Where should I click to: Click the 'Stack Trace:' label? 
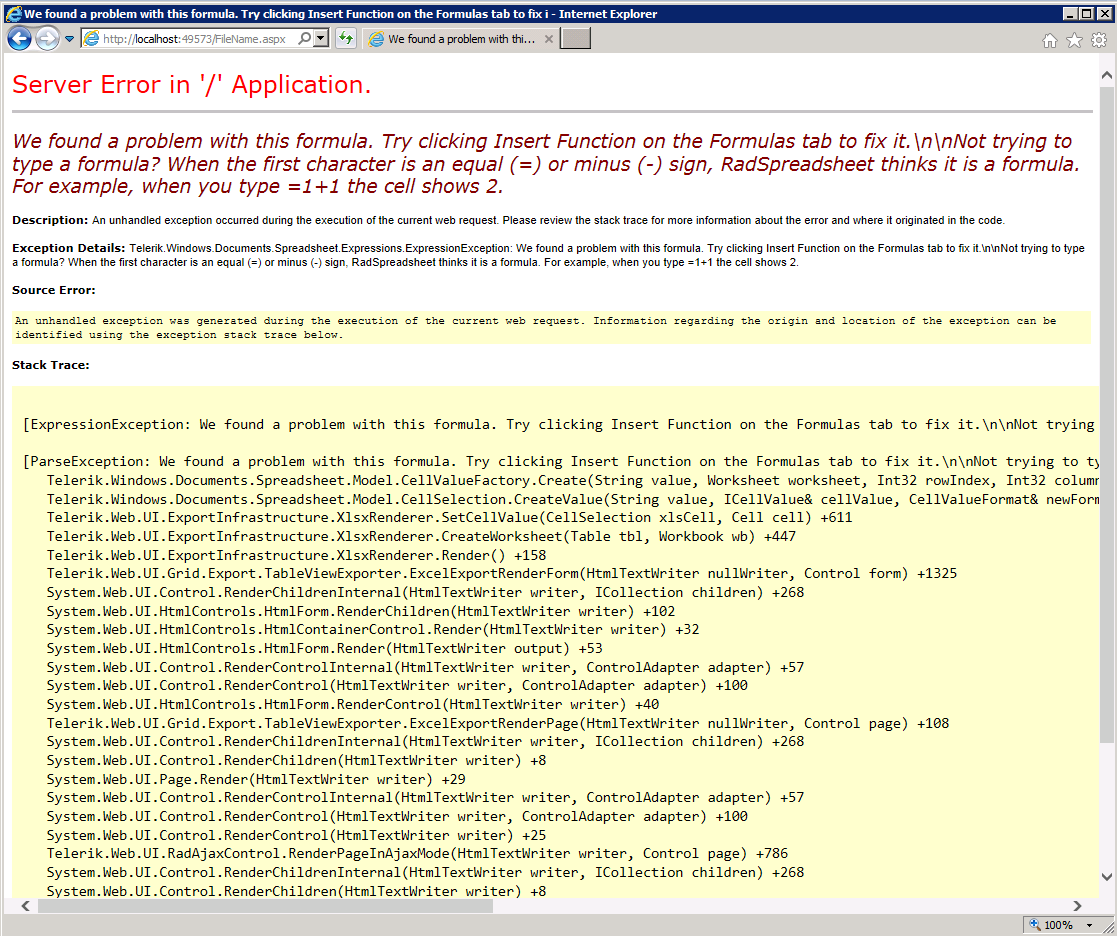51,365
